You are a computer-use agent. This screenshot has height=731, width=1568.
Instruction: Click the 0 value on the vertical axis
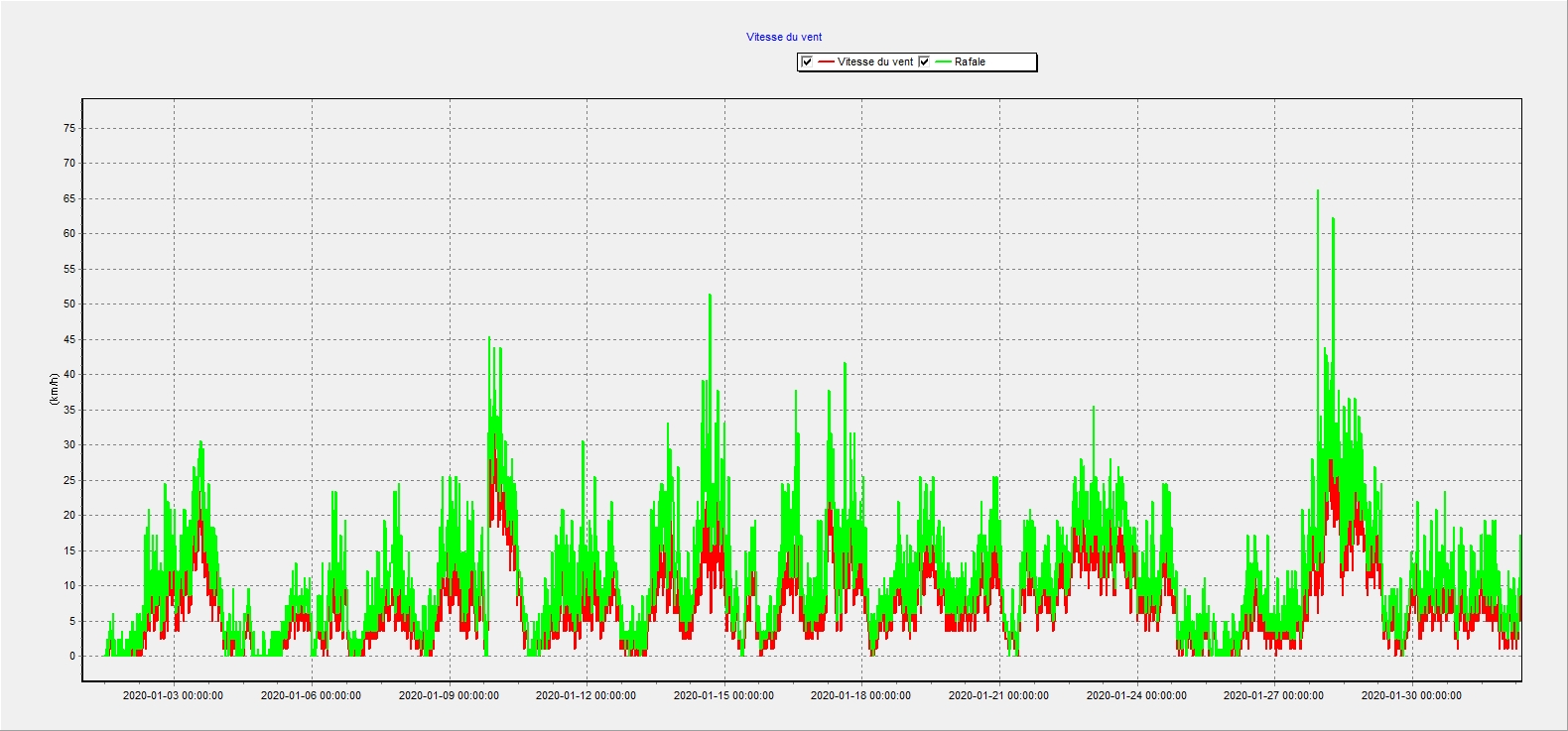click(x=71, y=656)
